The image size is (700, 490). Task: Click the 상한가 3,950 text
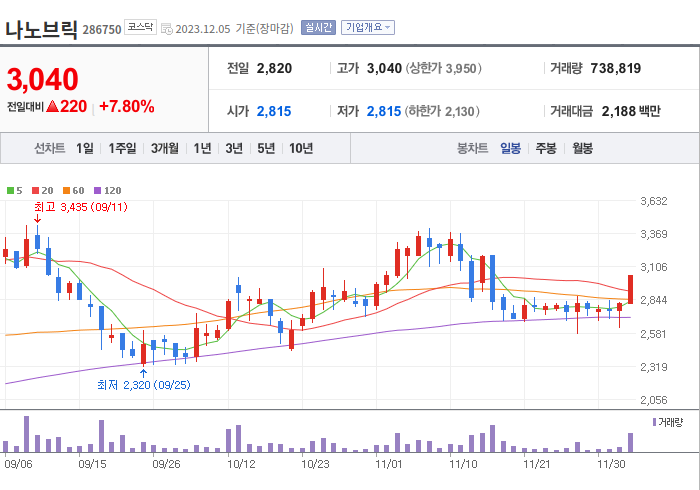pyautogui.click(x=443, y=68)
